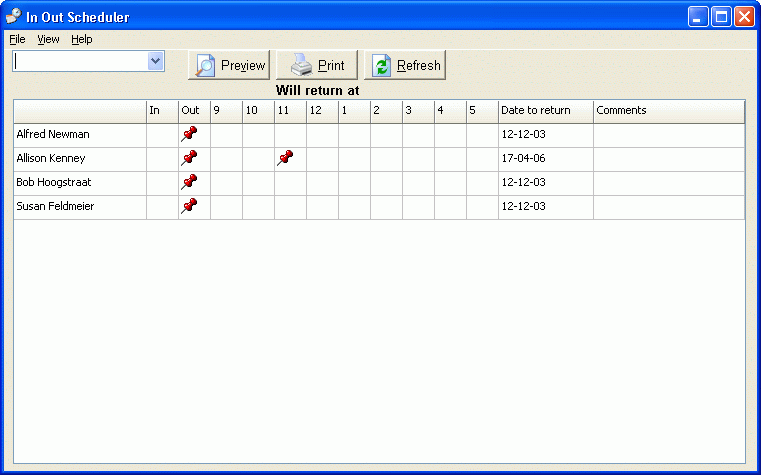761x475 pixels.
Task: Set Susan Feldmeier's return time to 3
Action: point(419,207)
